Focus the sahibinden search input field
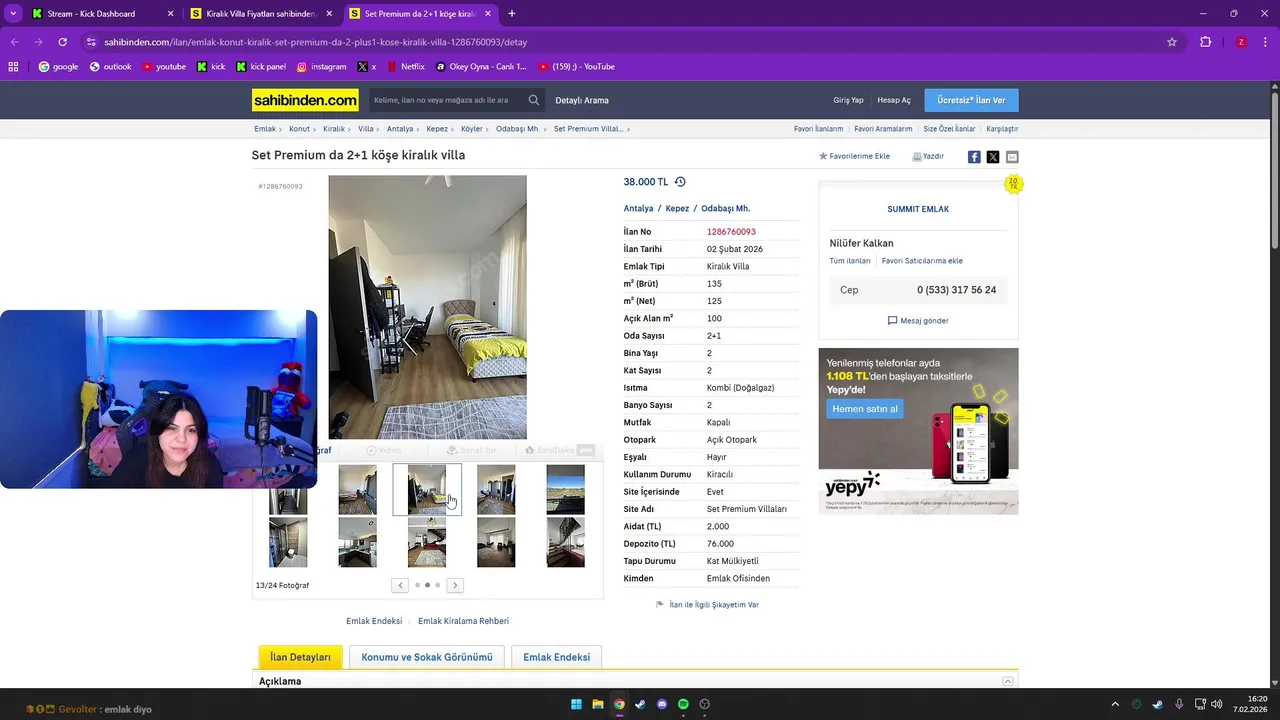This screenshot has width=1280, height=720. click(x=446, y=100)
